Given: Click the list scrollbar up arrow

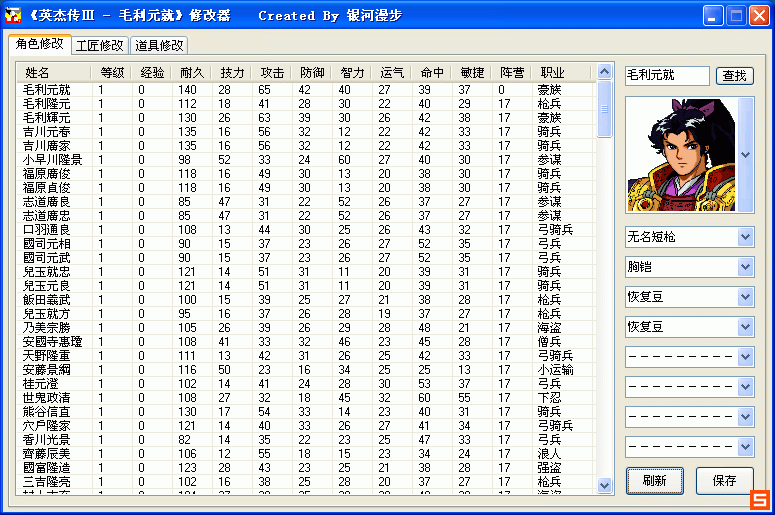Looking at the screenshot, I should click(604, 72).
